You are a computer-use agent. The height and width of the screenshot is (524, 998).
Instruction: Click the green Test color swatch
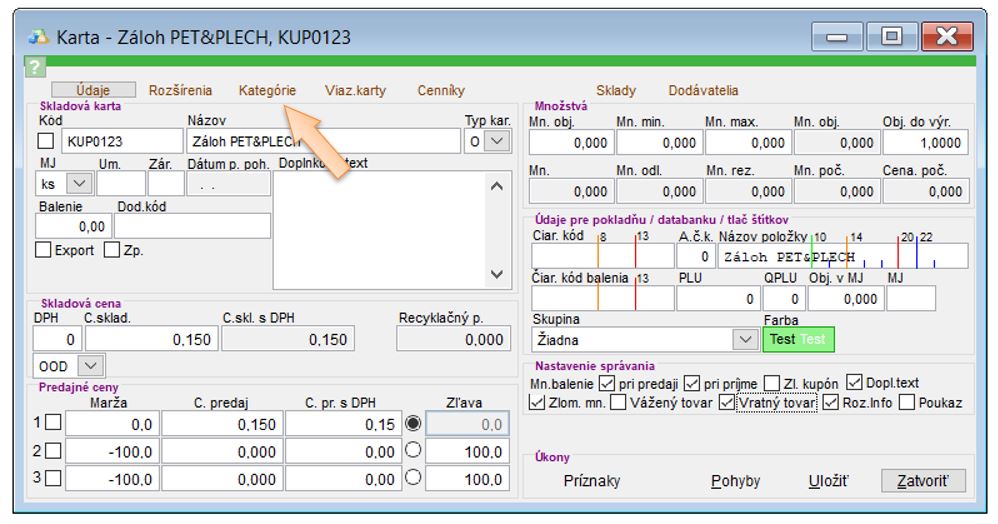798,340
